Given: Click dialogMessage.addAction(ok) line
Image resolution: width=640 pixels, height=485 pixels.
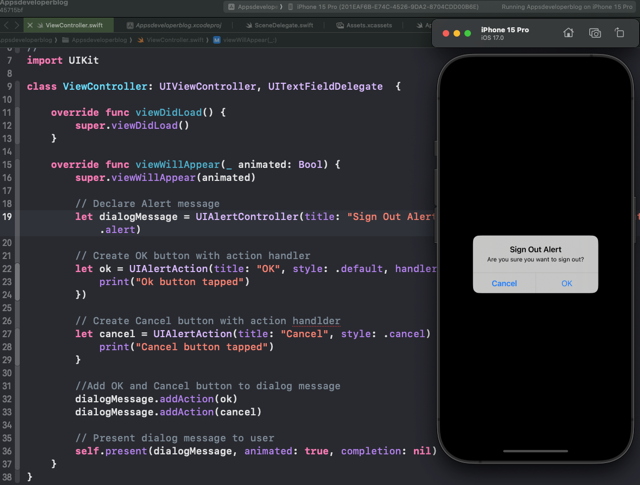Looking at the screenshot, I should coord(156,399).
